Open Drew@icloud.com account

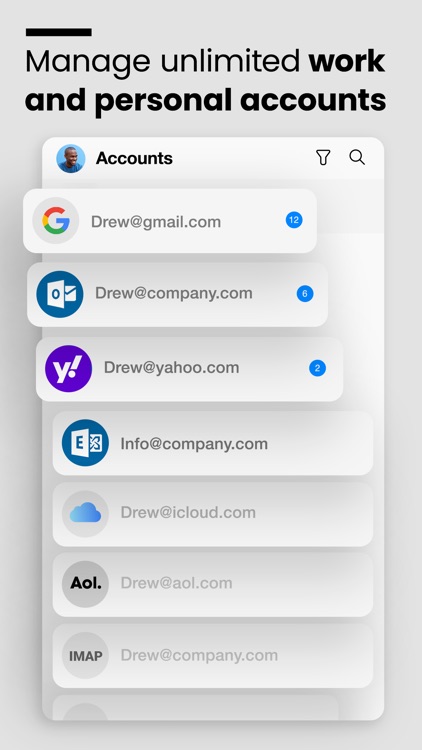(213, 514)
